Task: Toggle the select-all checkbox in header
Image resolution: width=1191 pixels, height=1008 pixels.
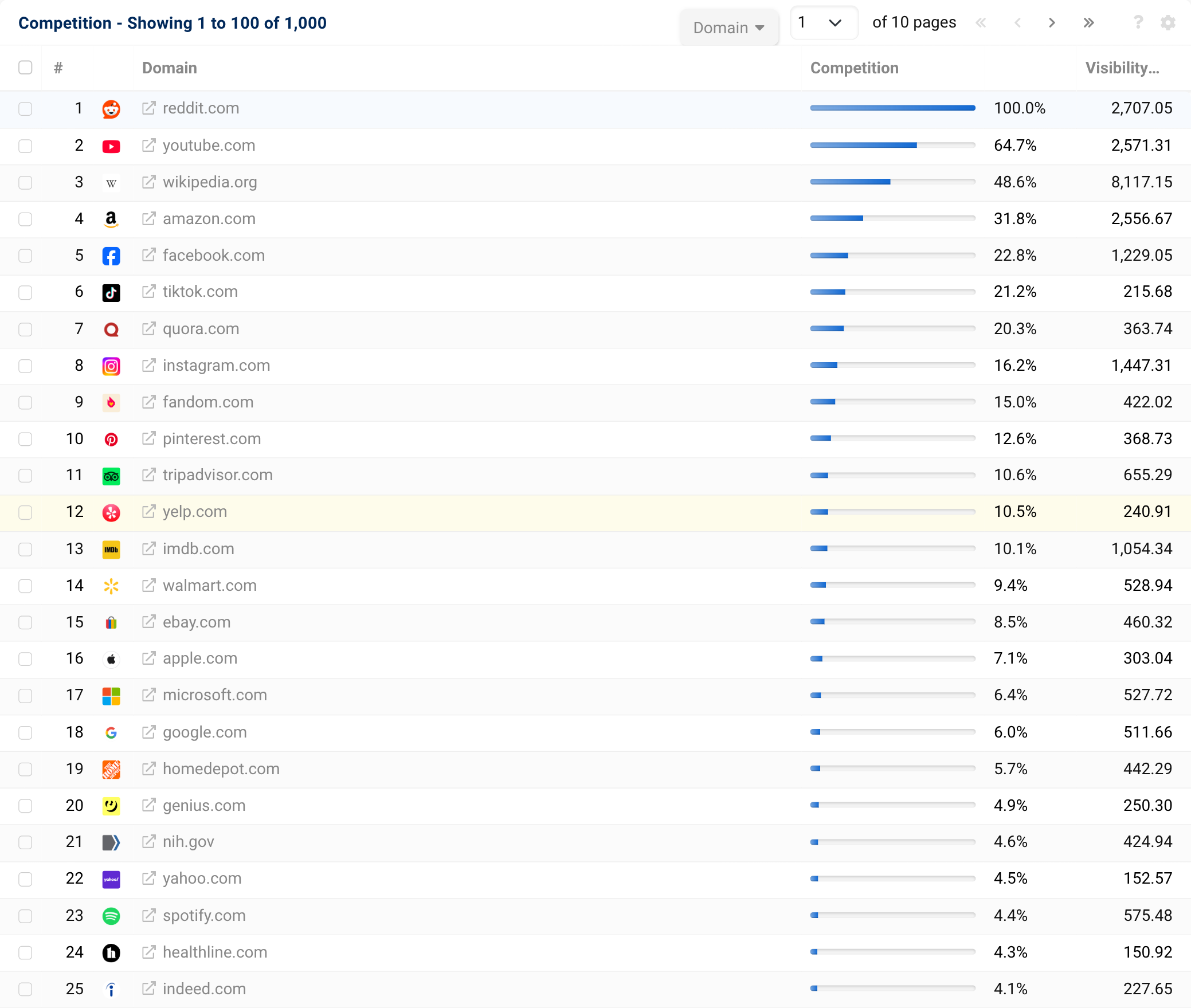Action: pyautogui.click(x=25, y=68)
